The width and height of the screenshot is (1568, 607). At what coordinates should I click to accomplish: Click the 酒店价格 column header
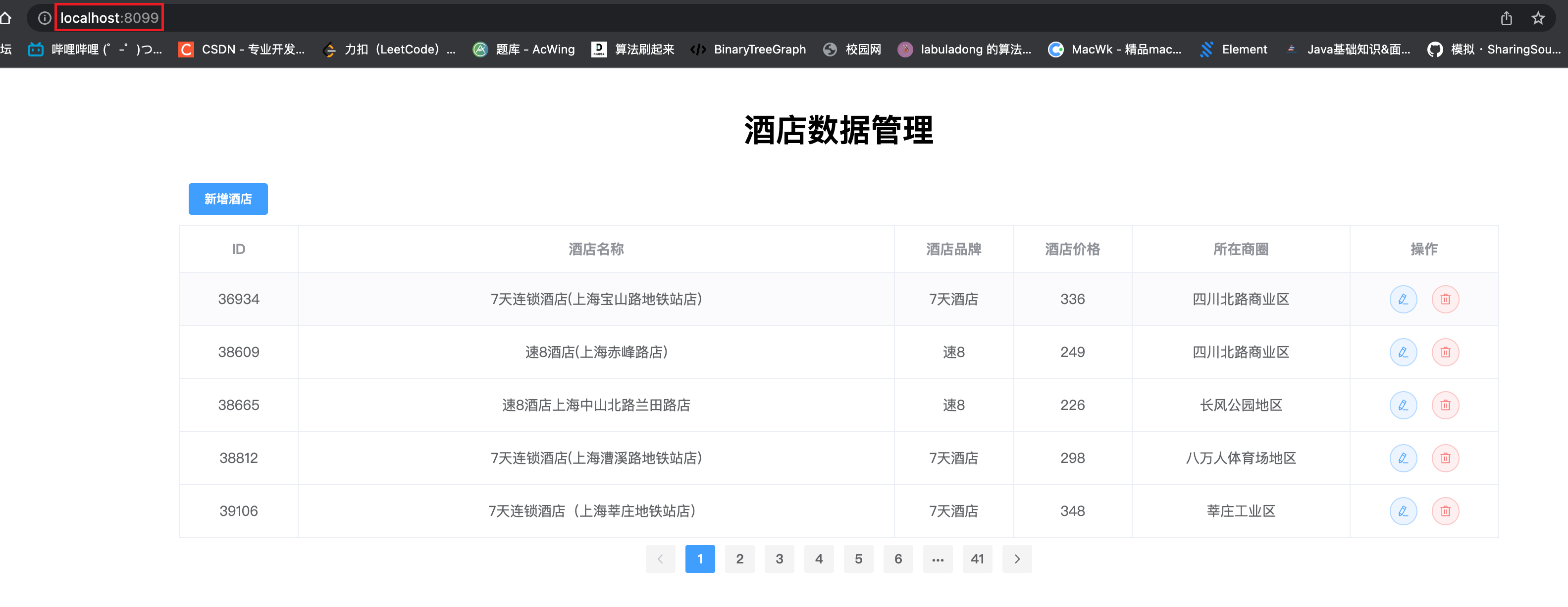pos(1073,250)
